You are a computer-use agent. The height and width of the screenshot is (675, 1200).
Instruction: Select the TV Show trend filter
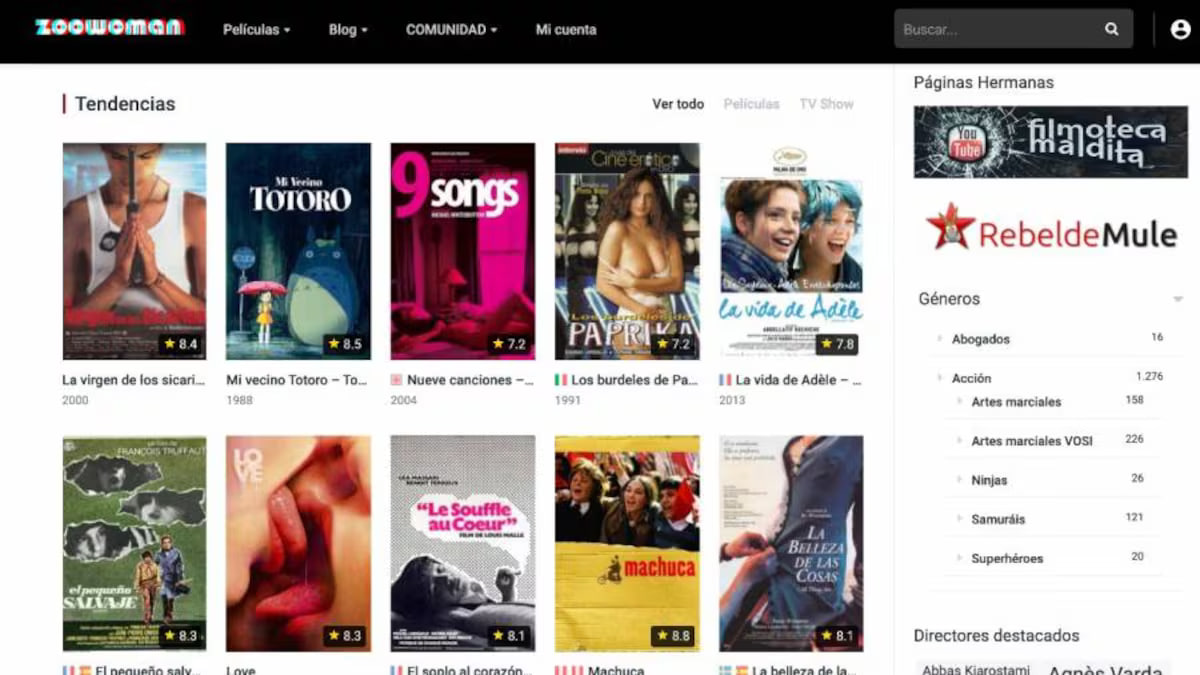click(x=826, y=104)
